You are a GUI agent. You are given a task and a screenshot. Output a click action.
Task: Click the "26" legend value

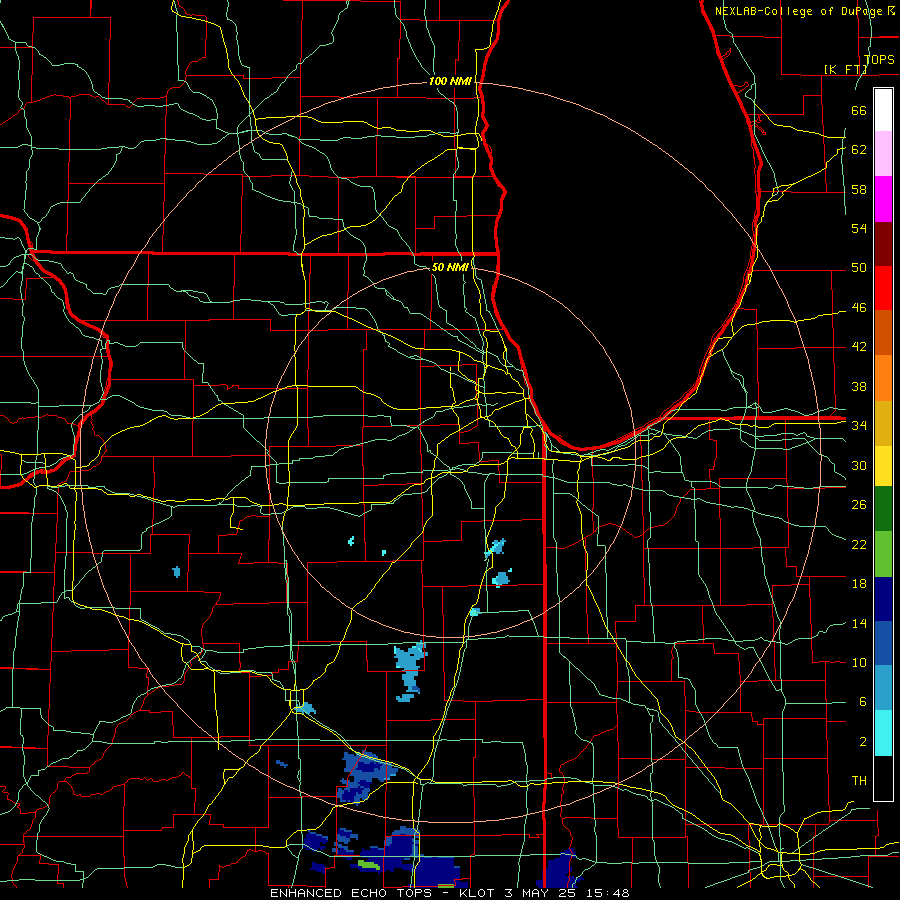coord(859,505)
